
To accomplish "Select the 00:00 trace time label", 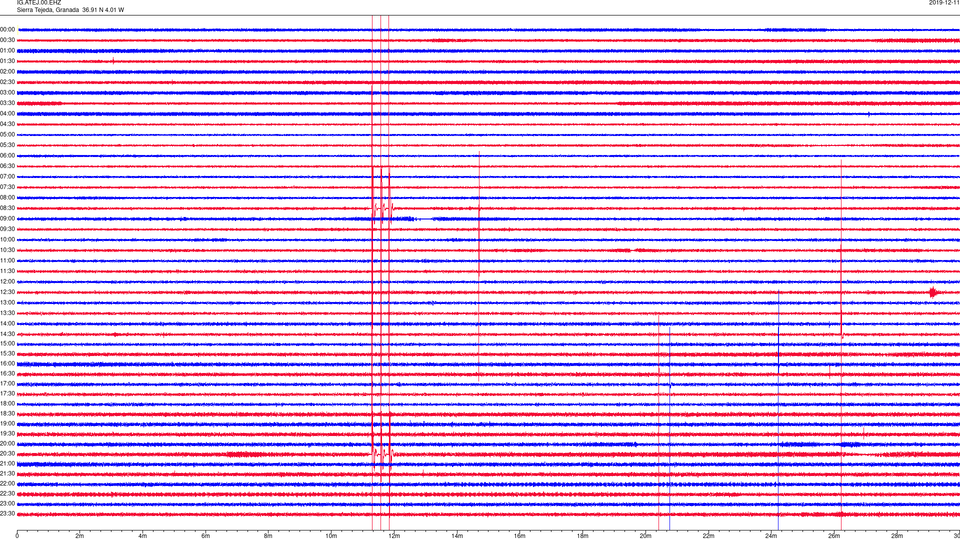I will [7, 29].
